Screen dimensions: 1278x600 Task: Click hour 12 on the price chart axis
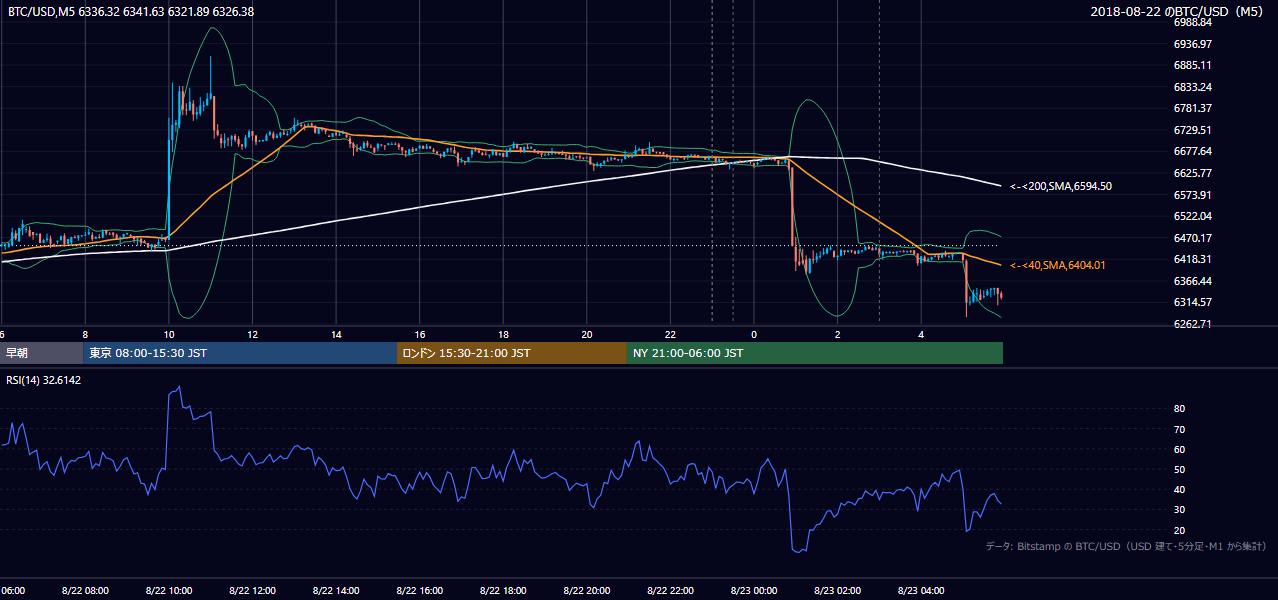pos(252,335)
